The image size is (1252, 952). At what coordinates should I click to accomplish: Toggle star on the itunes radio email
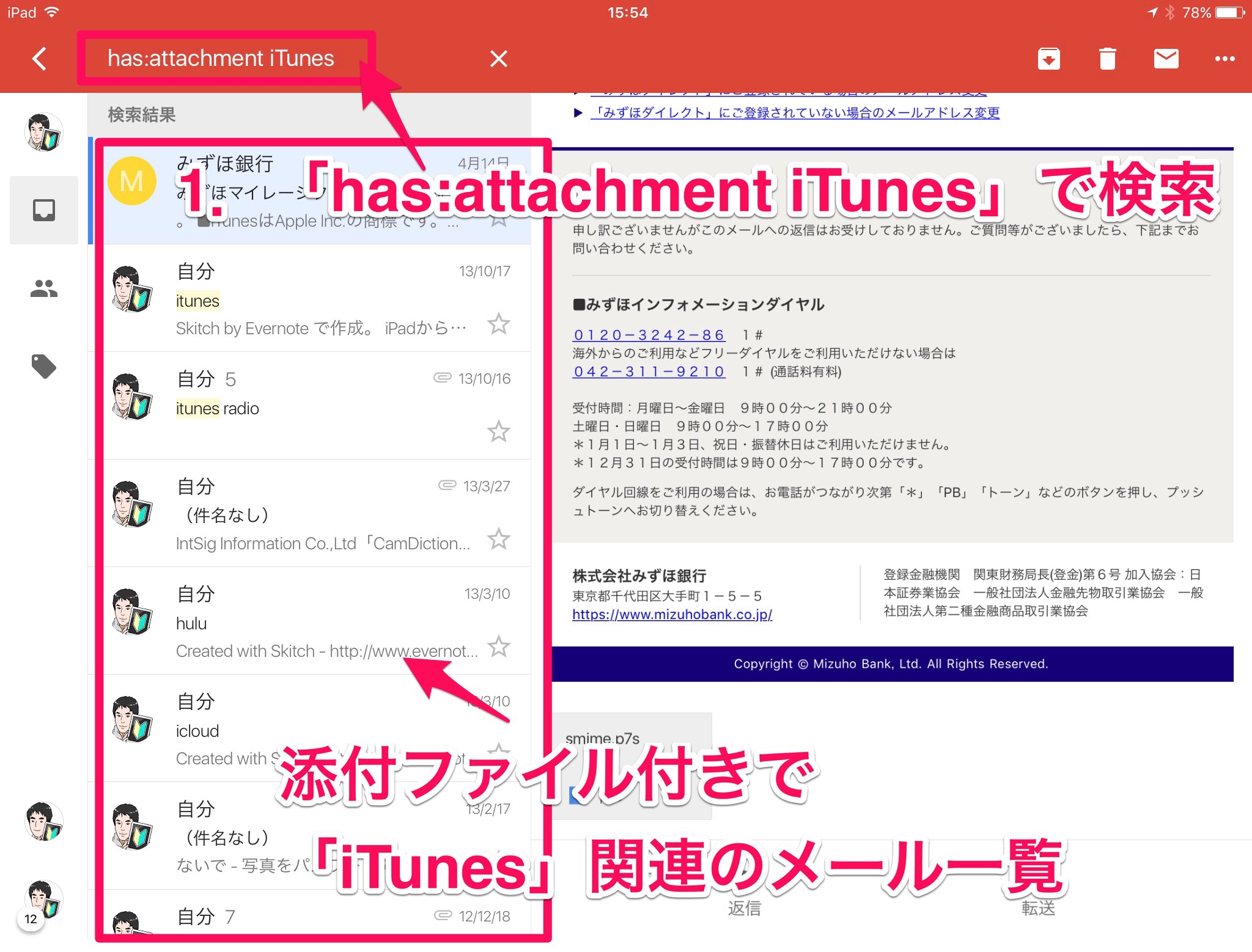[498, 431]
